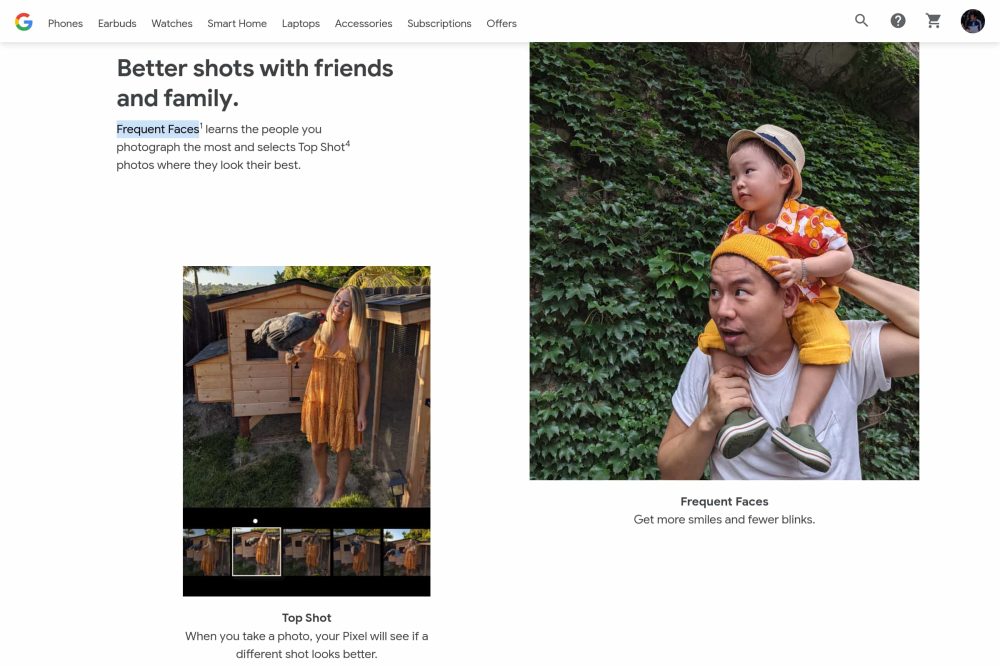Browse the Accessories category

(x=363, y=23)
